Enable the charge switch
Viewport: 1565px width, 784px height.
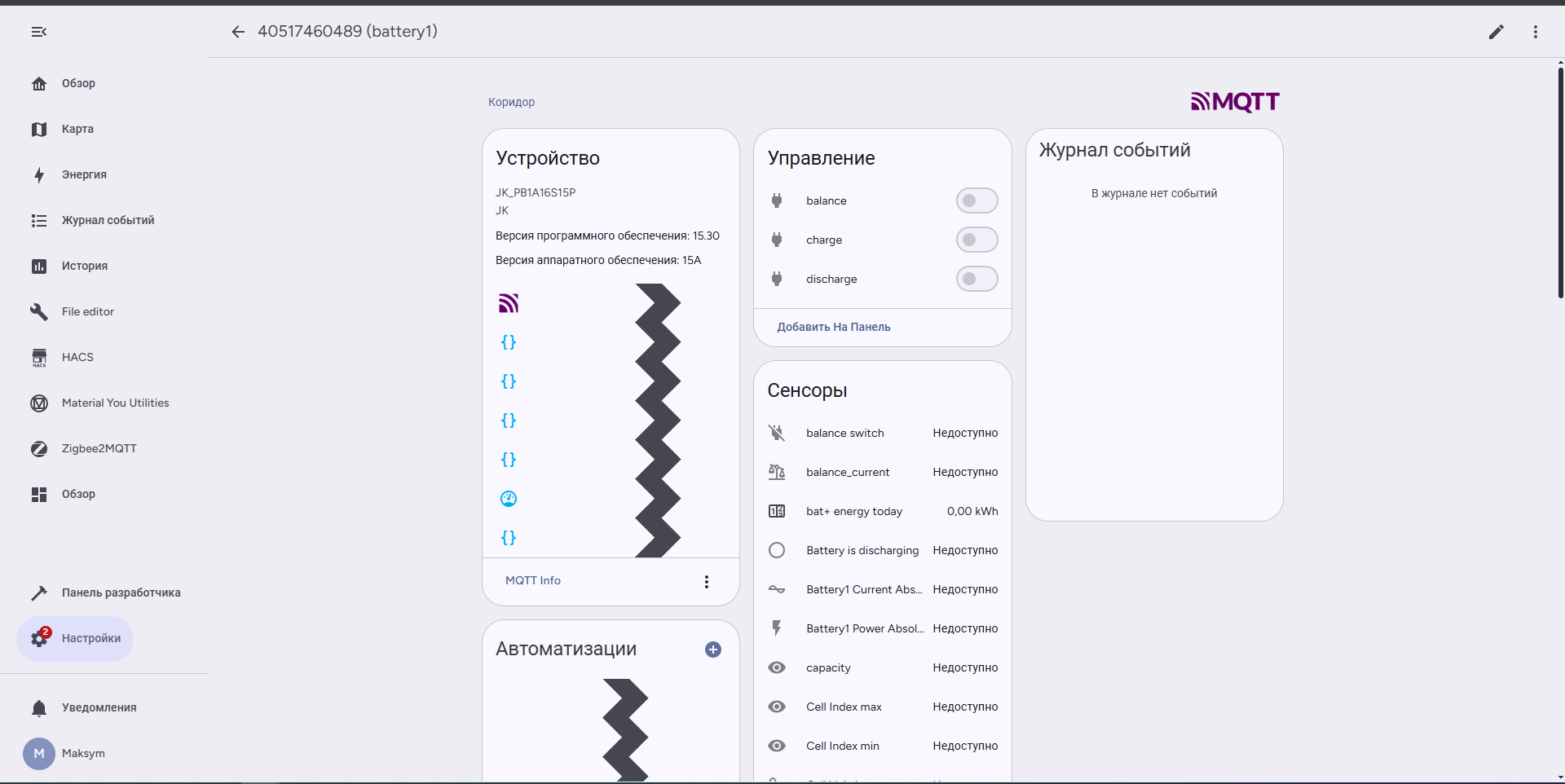coord(976,240)
